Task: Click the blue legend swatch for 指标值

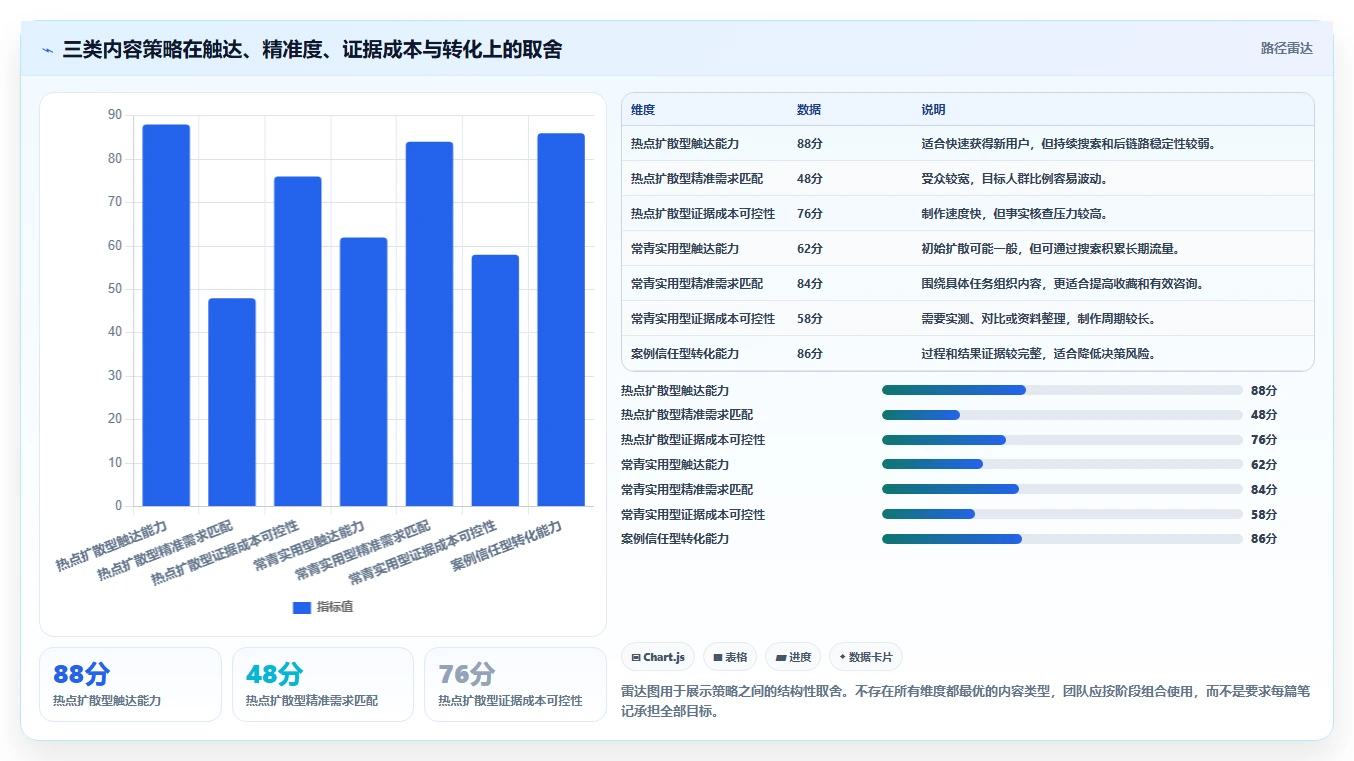Action: click(x=302, y=607)
